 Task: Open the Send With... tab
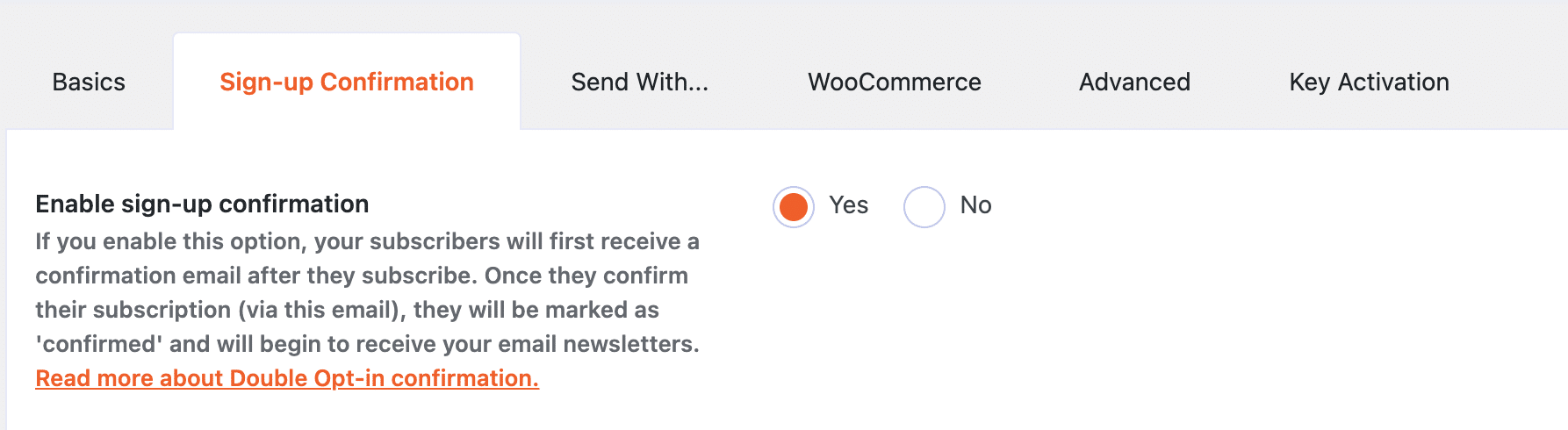[x=639, y=82]
